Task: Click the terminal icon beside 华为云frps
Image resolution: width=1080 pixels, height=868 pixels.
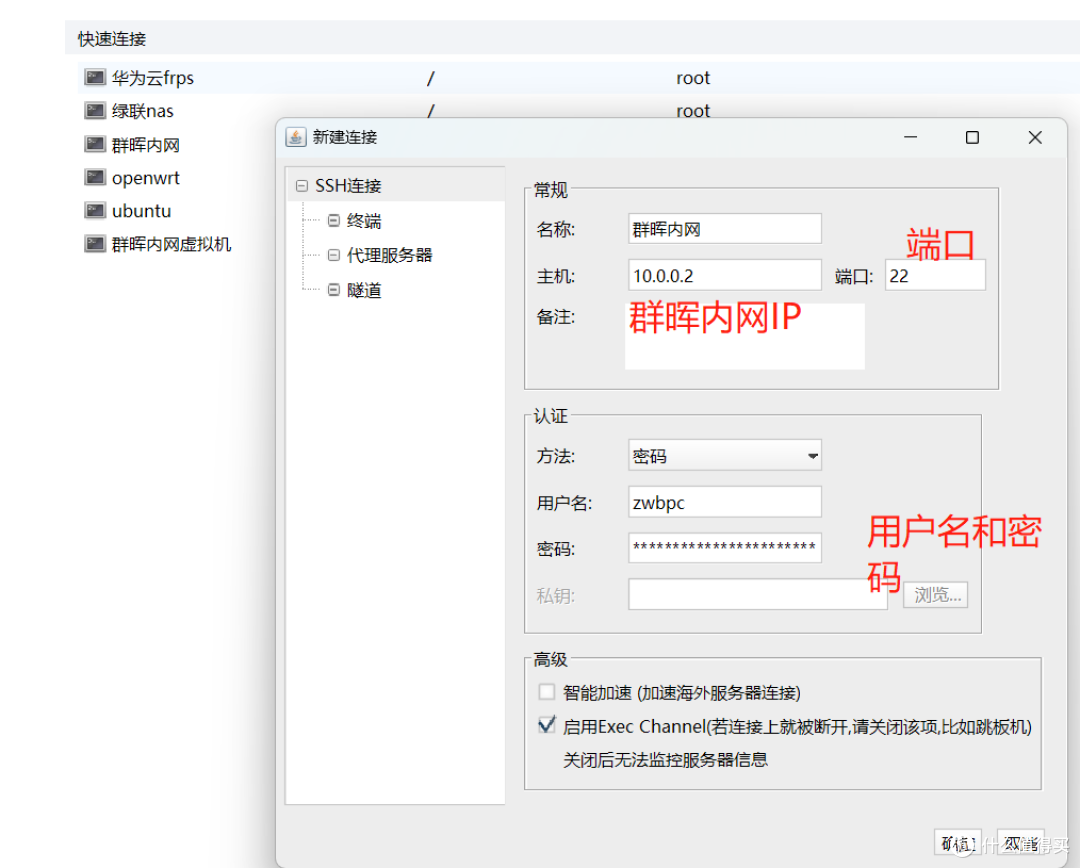Action: (95, 77)
